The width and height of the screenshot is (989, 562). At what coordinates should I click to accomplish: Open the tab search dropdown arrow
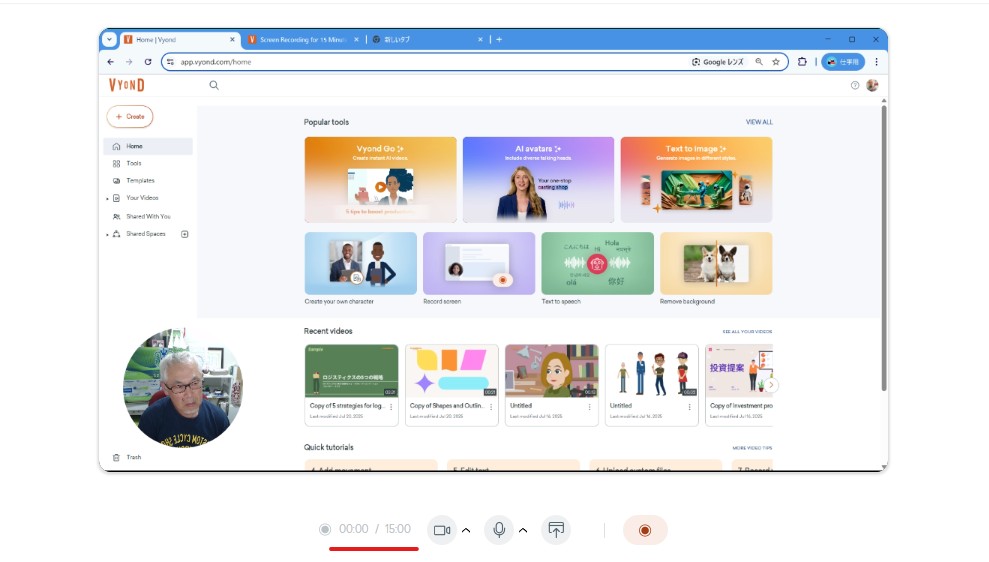coord(109,39)
